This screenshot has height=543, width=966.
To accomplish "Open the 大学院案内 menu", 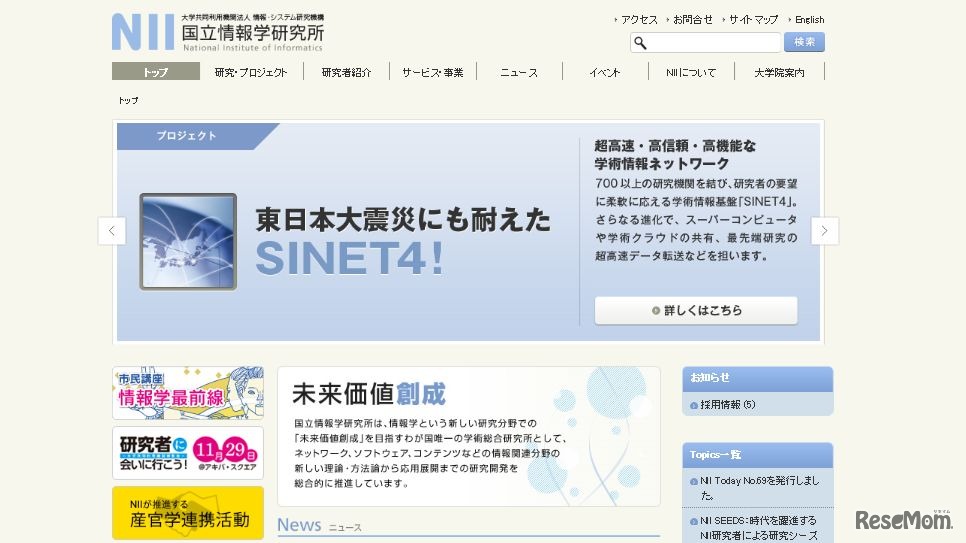I will pos(779,72).
